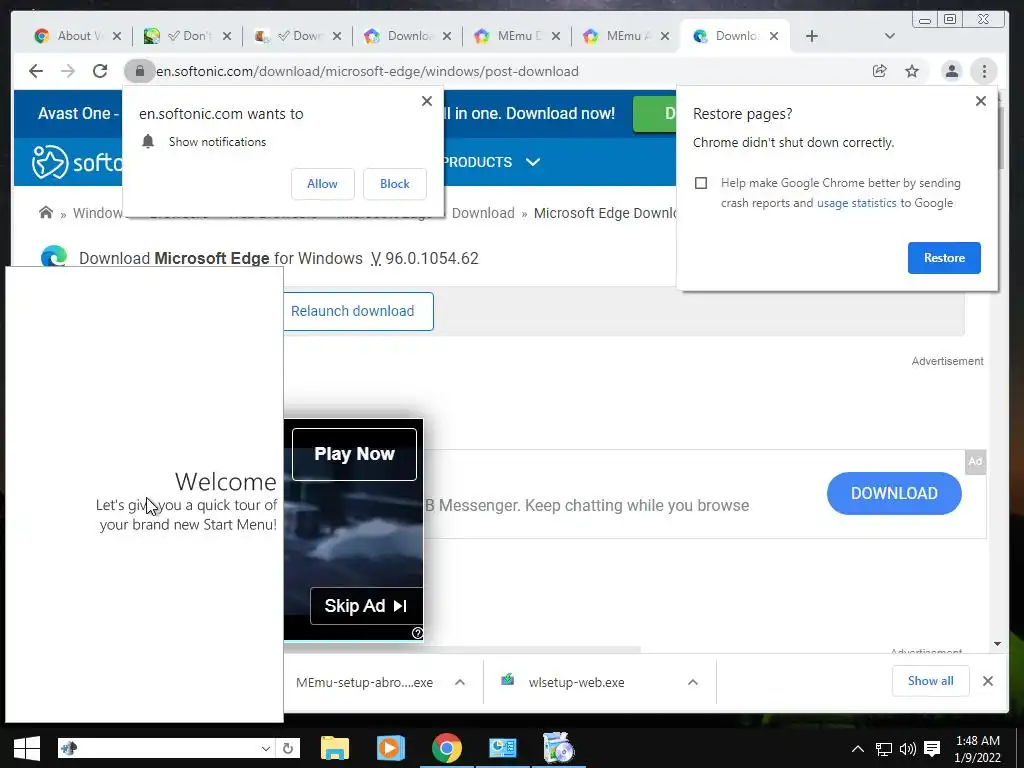
Task: Switch to Chrome in the taskbar
Action: [447, 748]
